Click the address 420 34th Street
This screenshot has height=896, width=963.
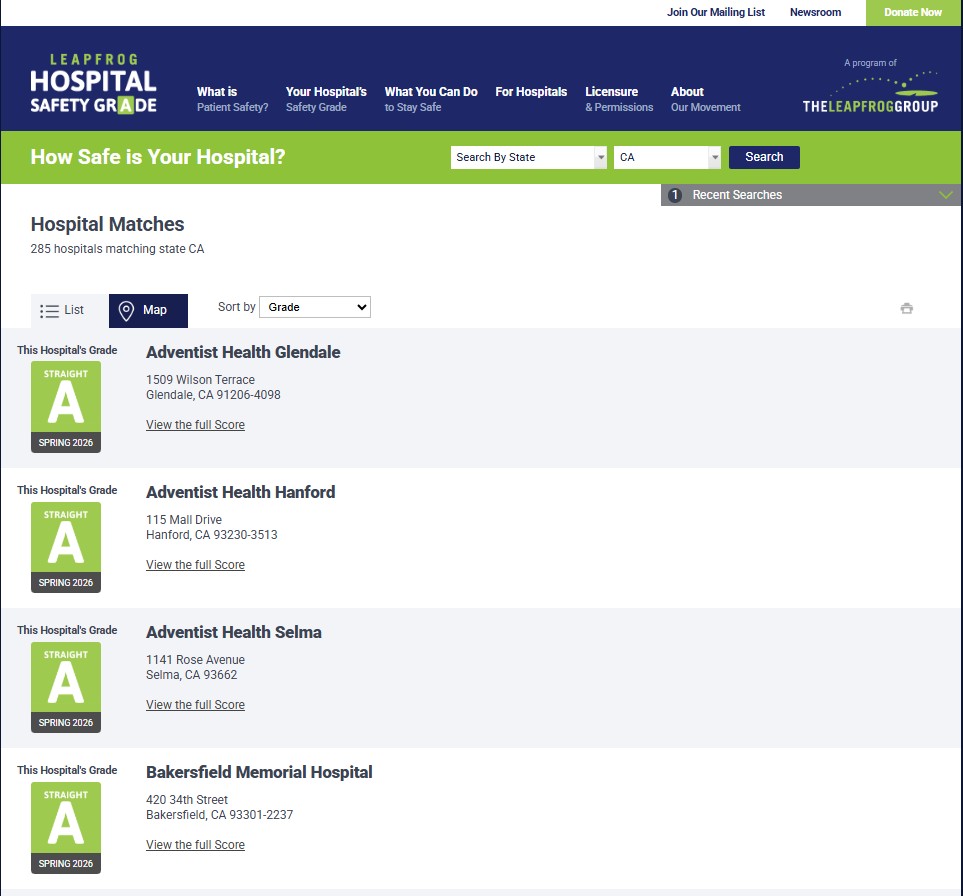tap(187, 800)
